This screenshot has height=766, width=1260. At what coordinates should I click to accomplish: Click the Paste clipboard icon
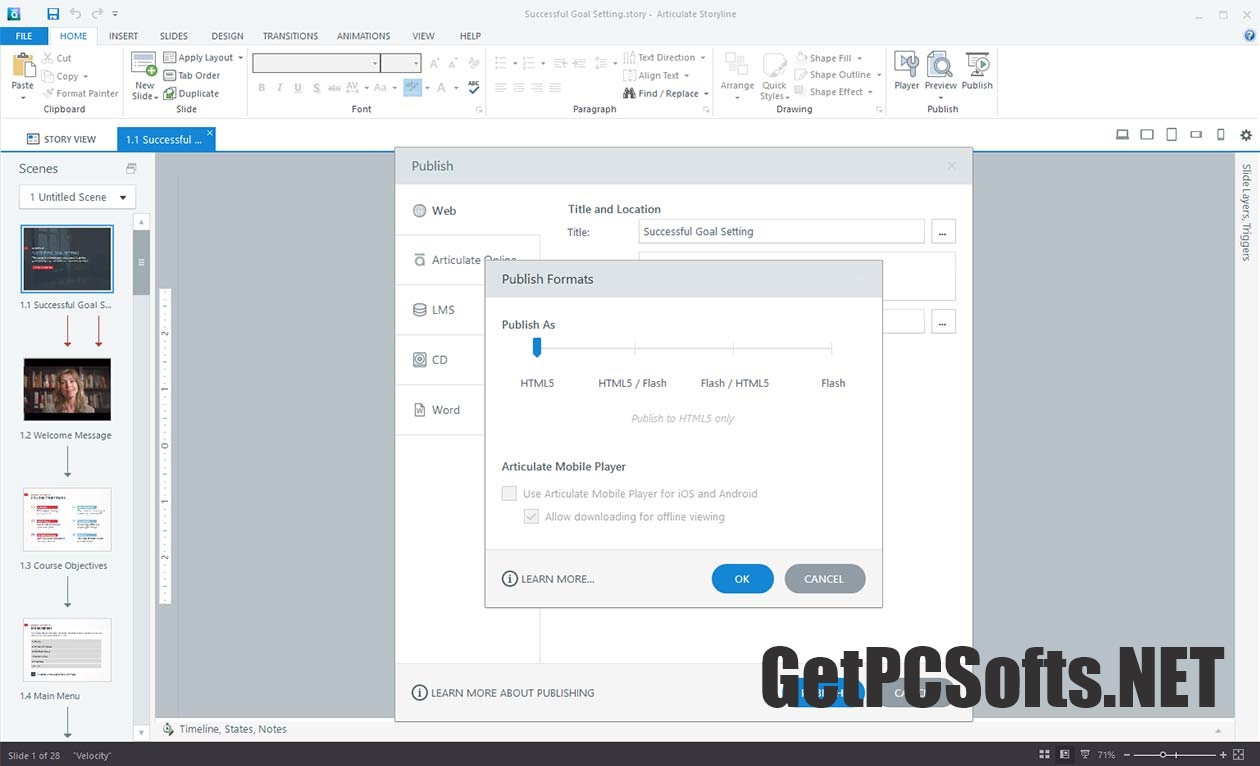pos(22,66)
